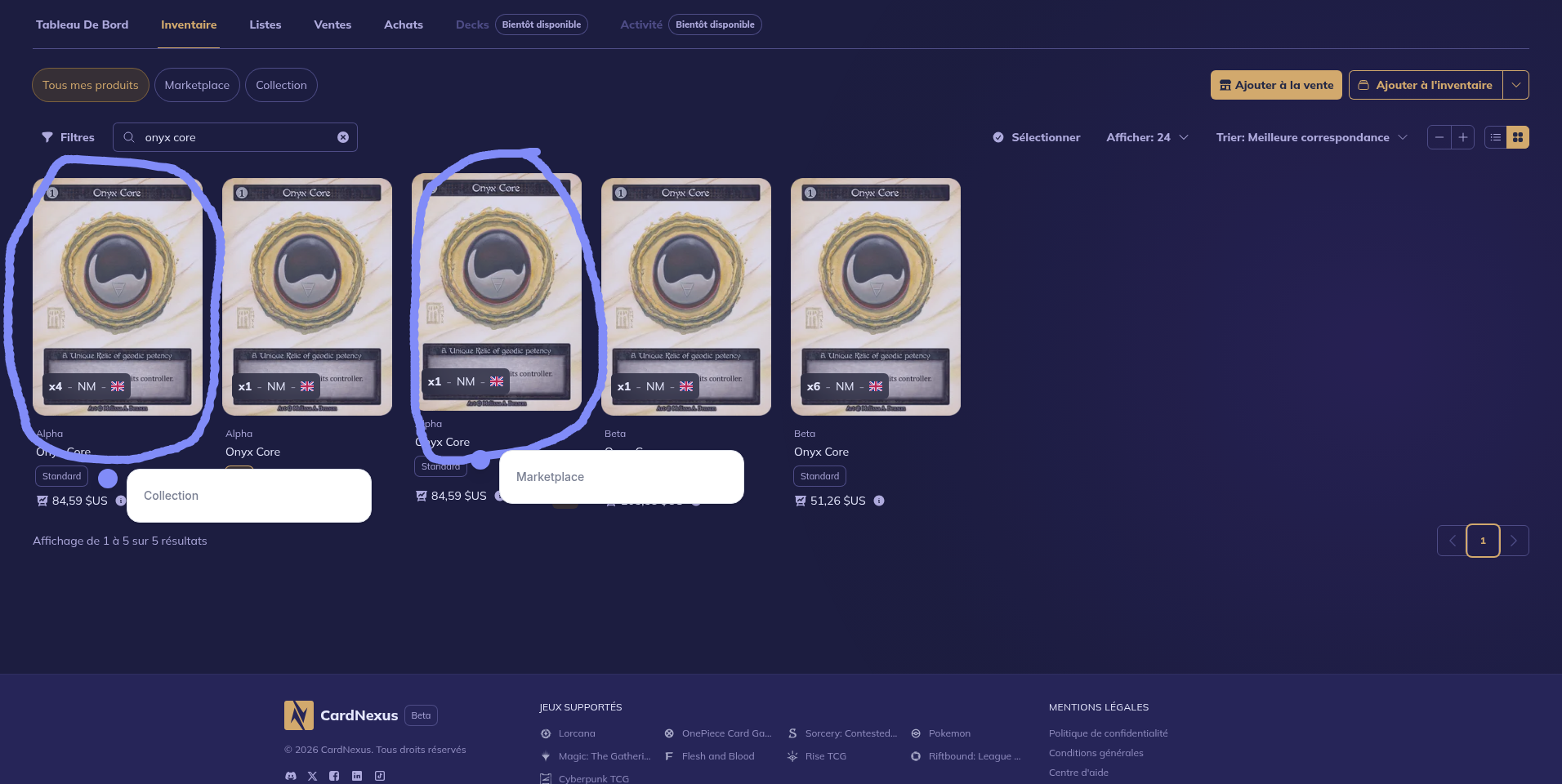Decrease card size with minus button

tap(1439, 137)
